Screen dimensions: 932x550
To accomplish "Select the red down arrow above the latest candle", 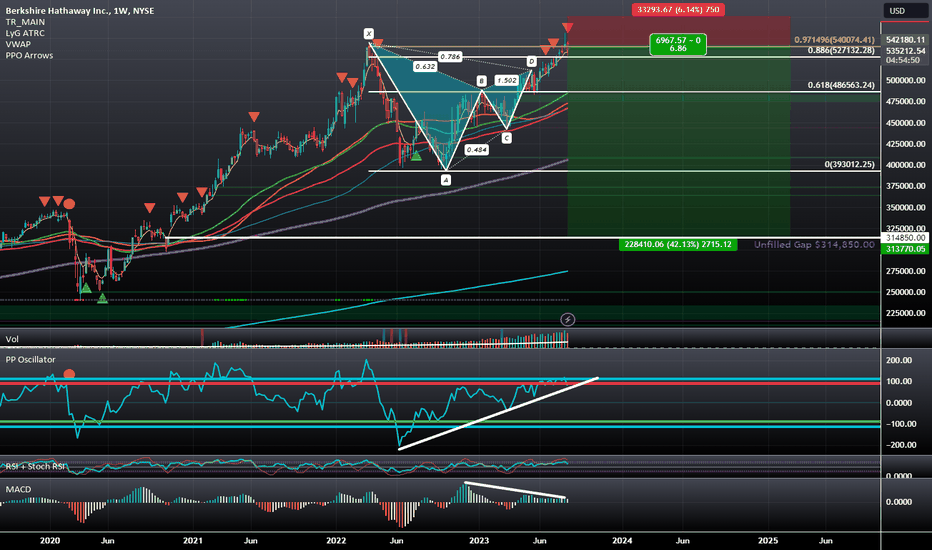I will coord(568,28).
